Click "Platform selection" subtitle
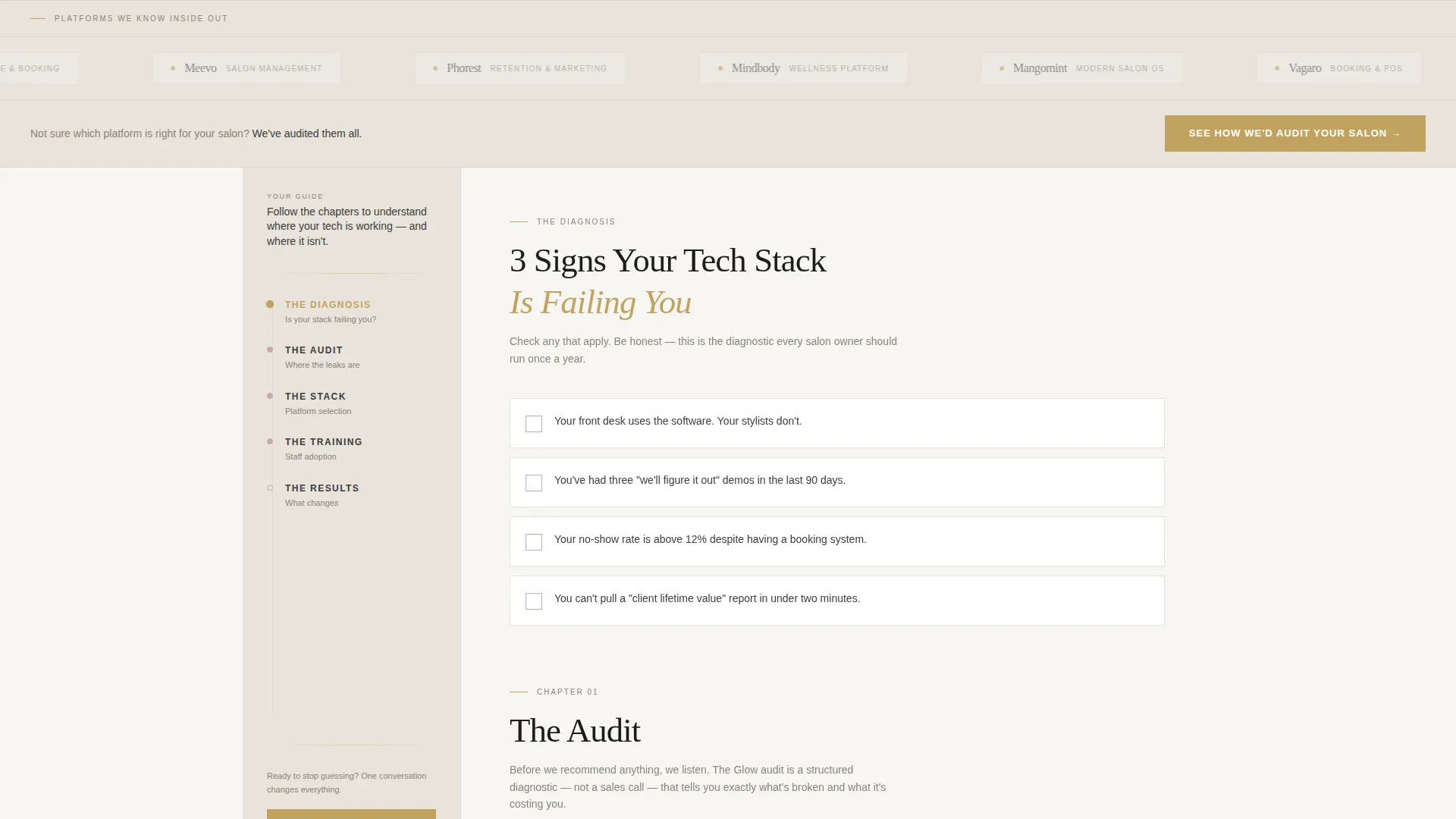Viewport: 1456px width, 819px height. (x=318, y=411)
